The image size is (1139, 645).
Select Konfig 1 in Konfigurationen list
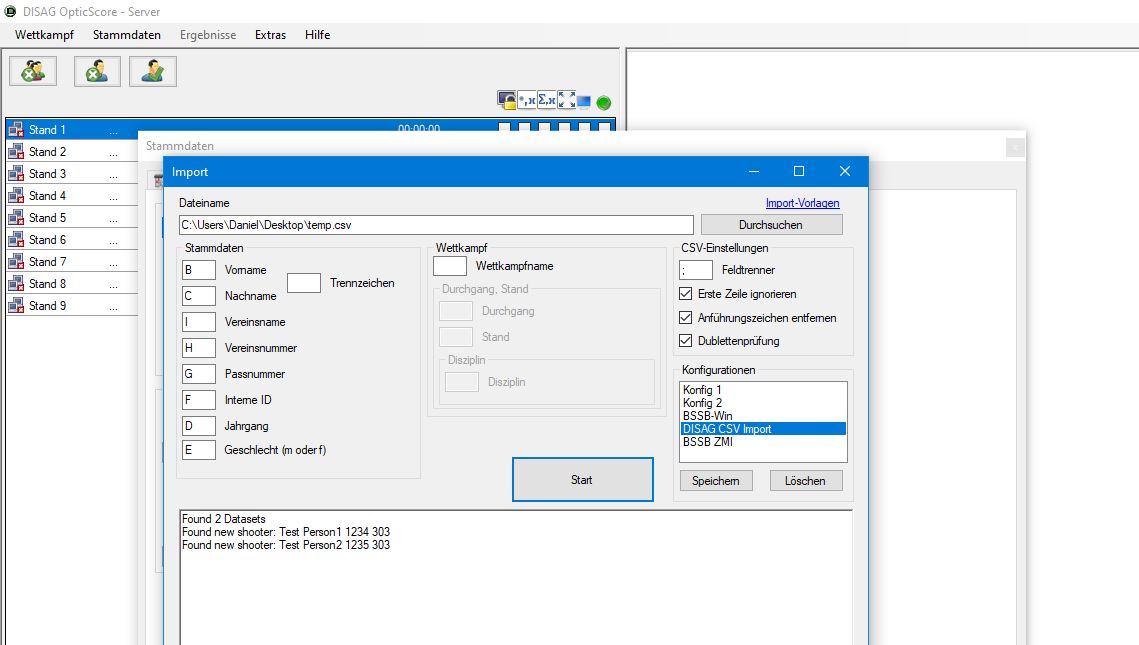[x=702, y=390]
